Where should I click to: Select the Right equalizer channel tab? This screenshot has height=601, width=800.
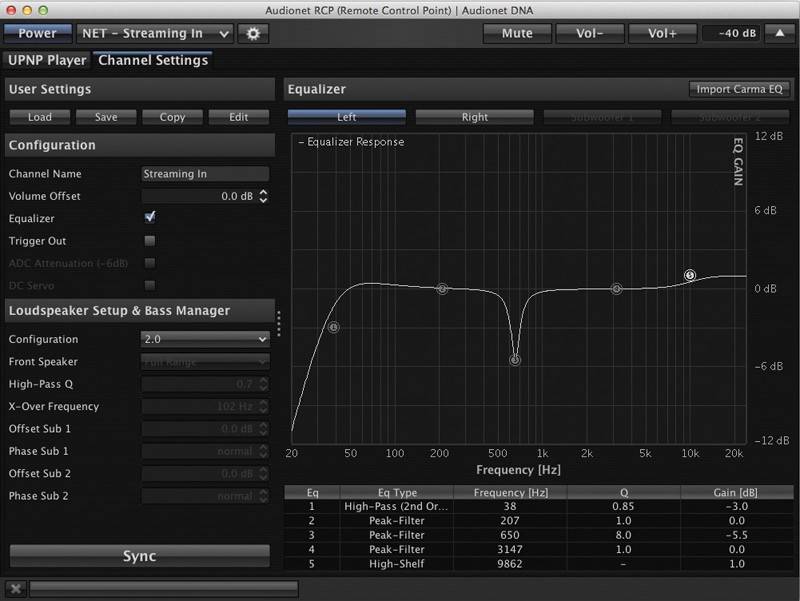(474, 117)
